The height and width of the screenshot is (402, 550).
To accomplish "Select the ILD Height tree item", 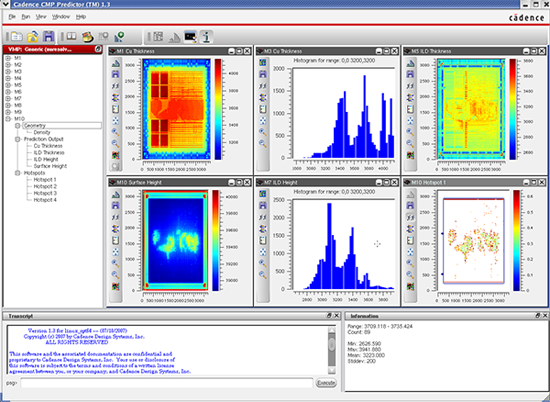I will click(46, 159).
